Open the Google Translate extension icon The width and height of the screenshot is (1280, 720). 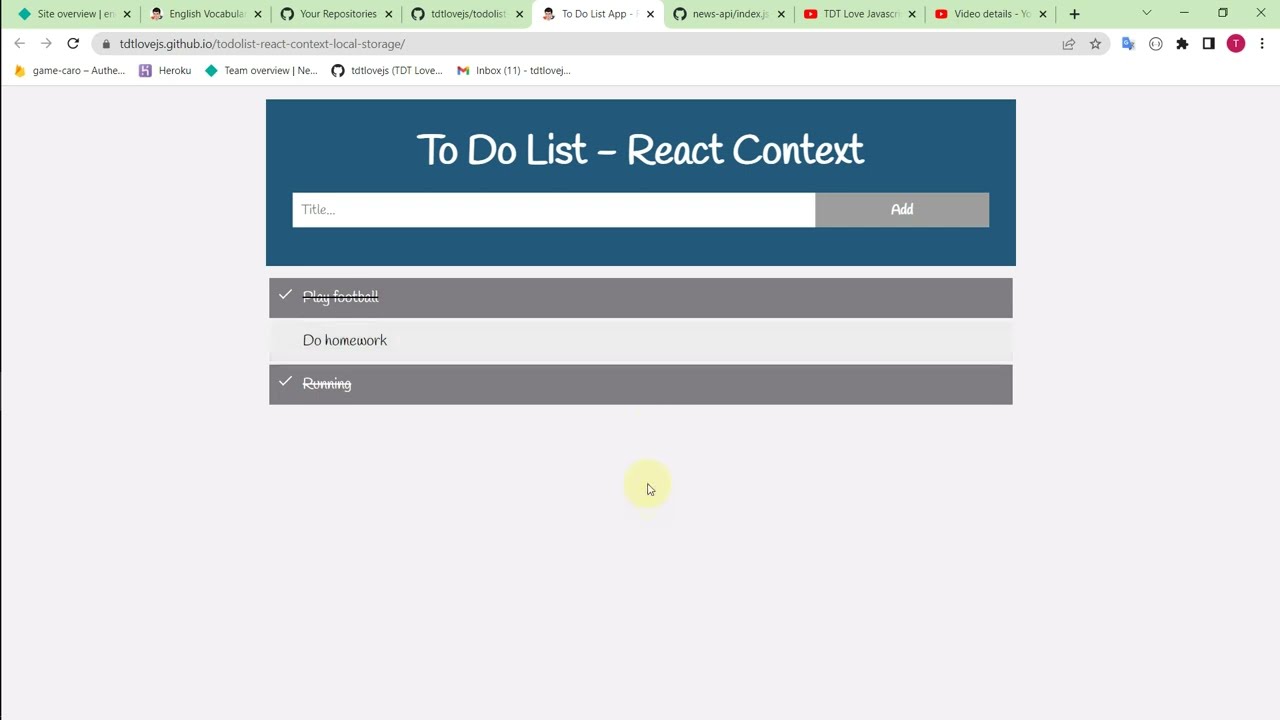click(x=1129, y=44)
